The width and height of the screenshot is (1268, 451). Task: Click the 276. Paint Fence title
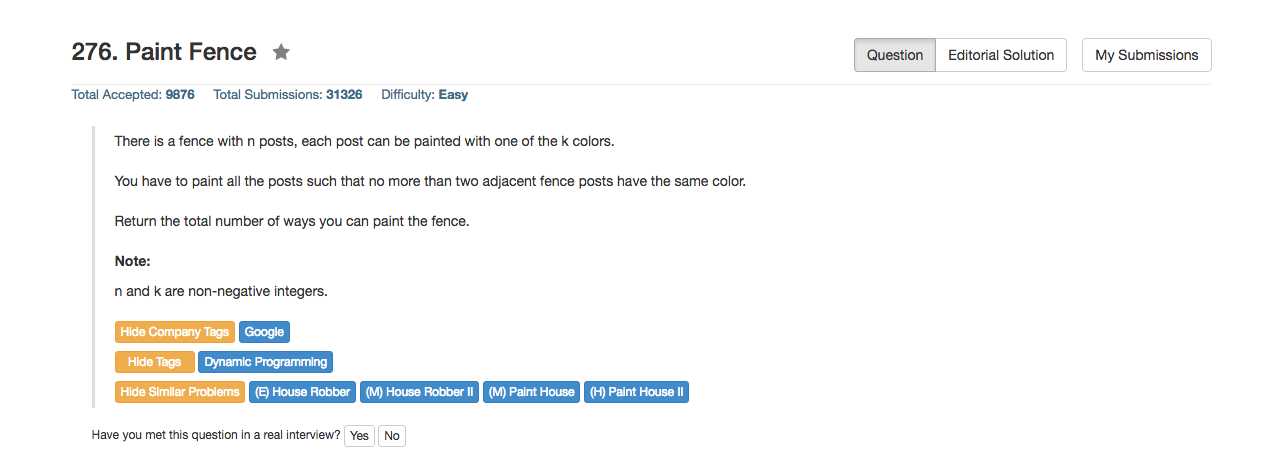click(164, 52)
